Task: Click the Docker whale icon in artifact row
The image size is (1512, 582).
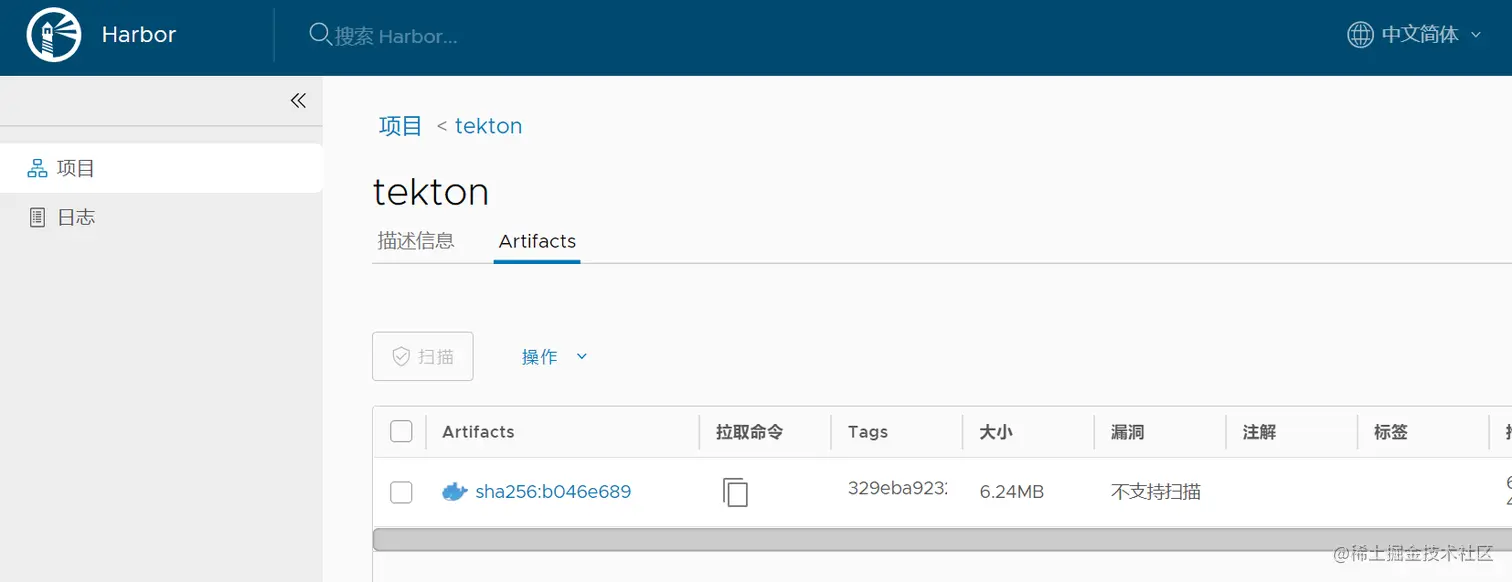Action: [455, 491]
